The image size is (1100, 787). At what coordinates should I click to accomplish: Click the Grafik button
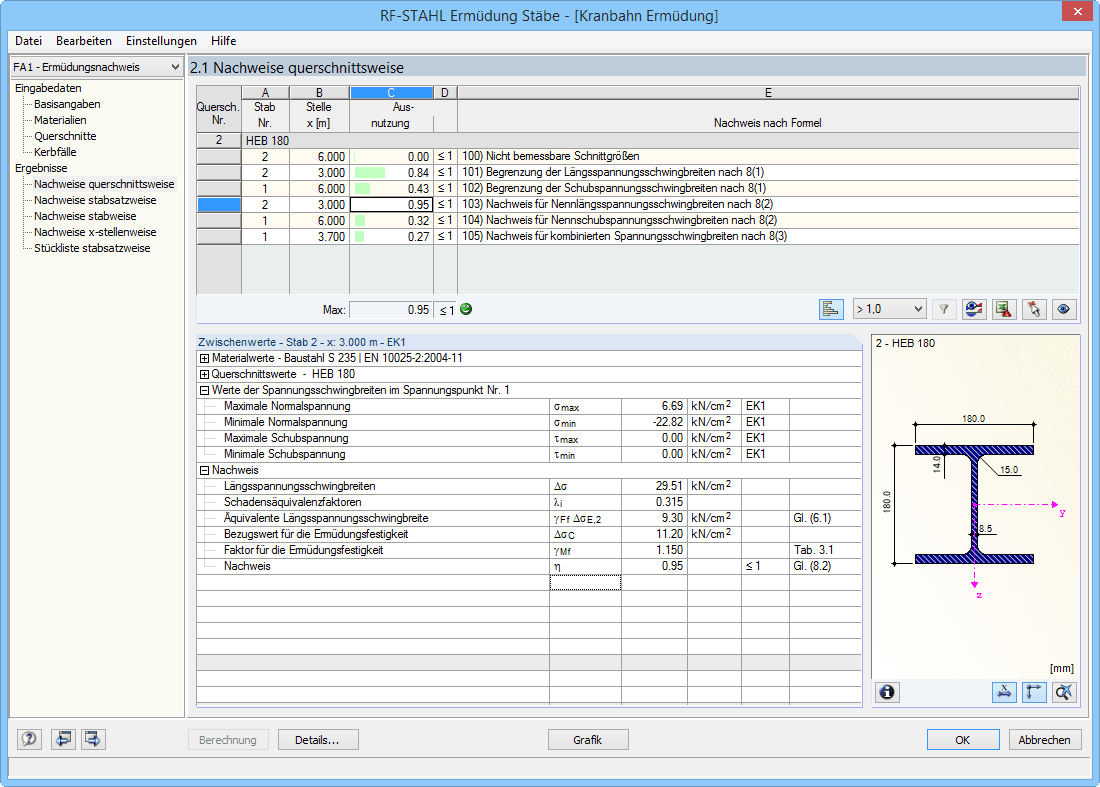(x=588, y=740)
